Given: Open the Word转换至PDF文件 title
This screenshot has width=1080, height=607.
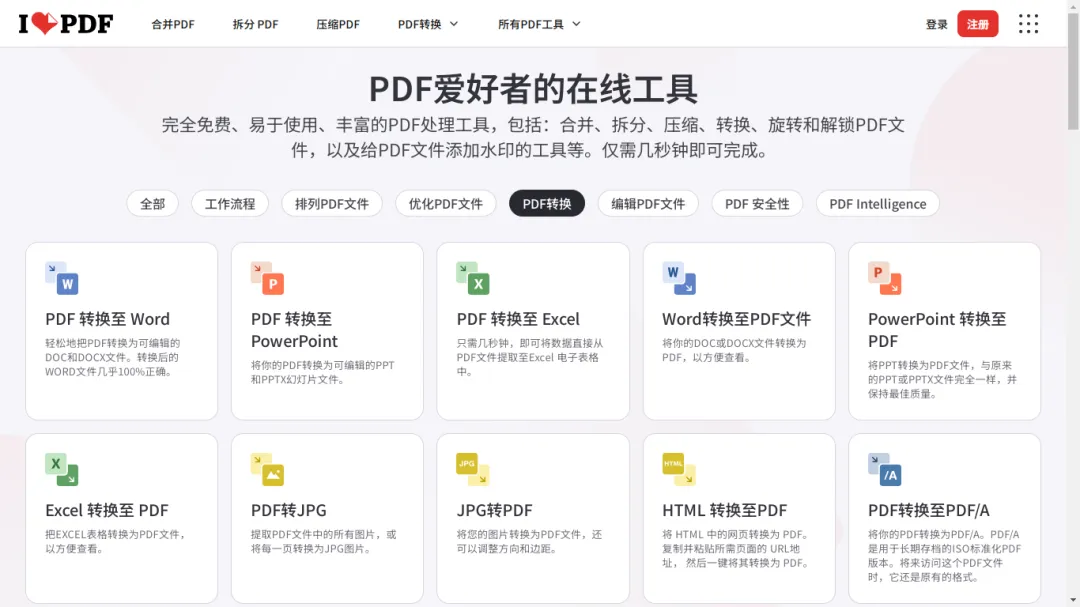Looking at the screenshot, I should (x=736, y=319).
